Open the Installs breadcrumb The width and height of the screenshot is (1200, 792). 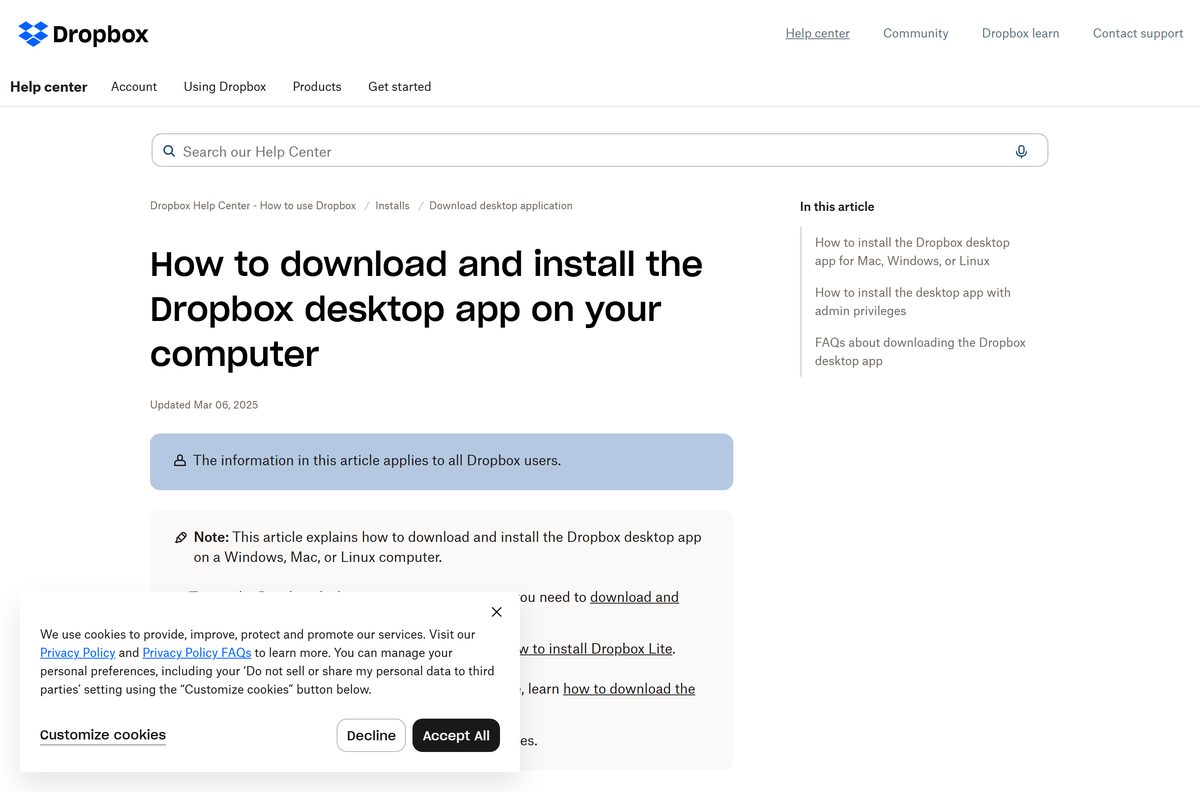click(392, 206)
